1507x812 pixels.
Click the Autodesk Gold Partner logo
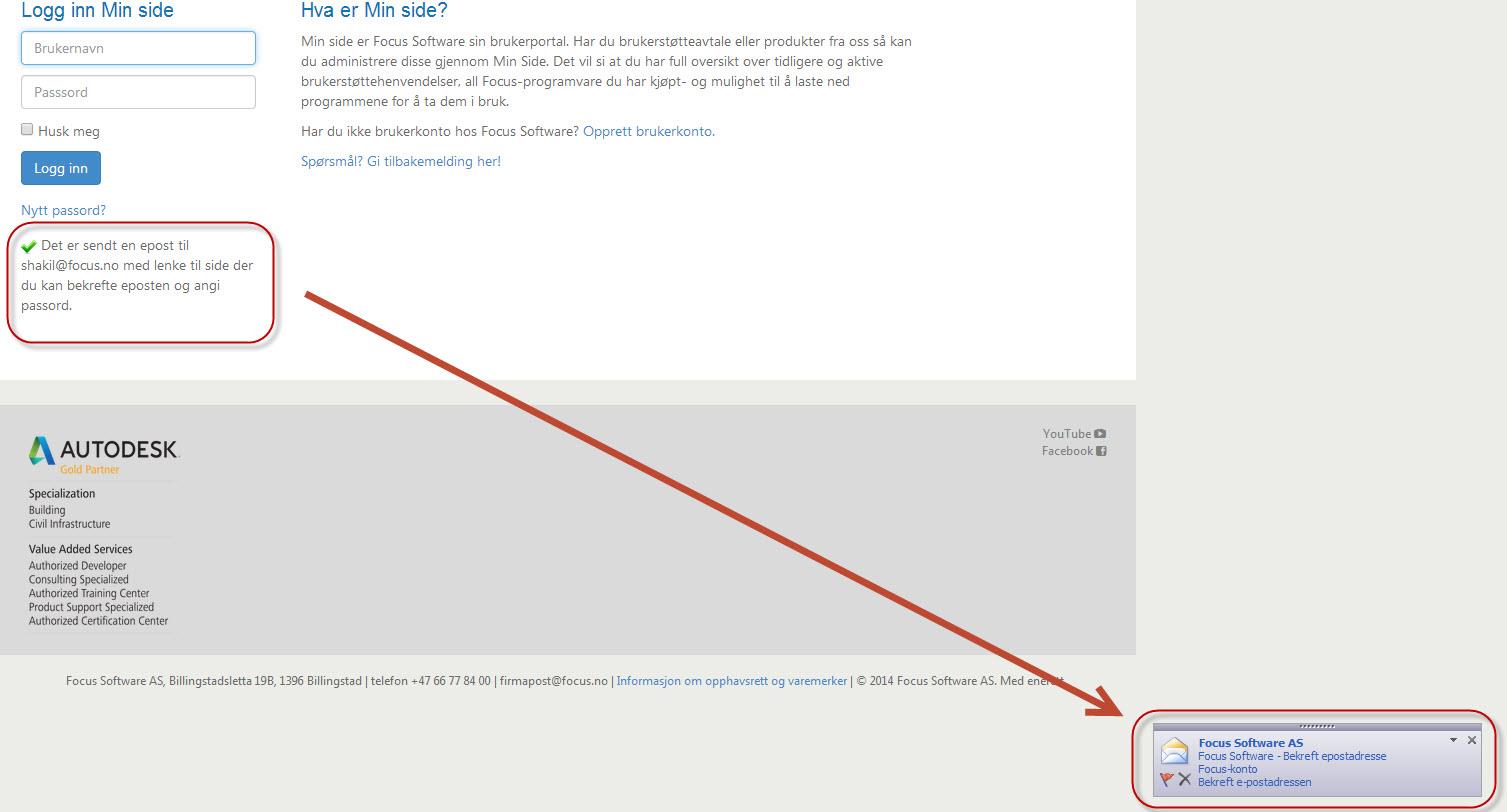point(104,455)
